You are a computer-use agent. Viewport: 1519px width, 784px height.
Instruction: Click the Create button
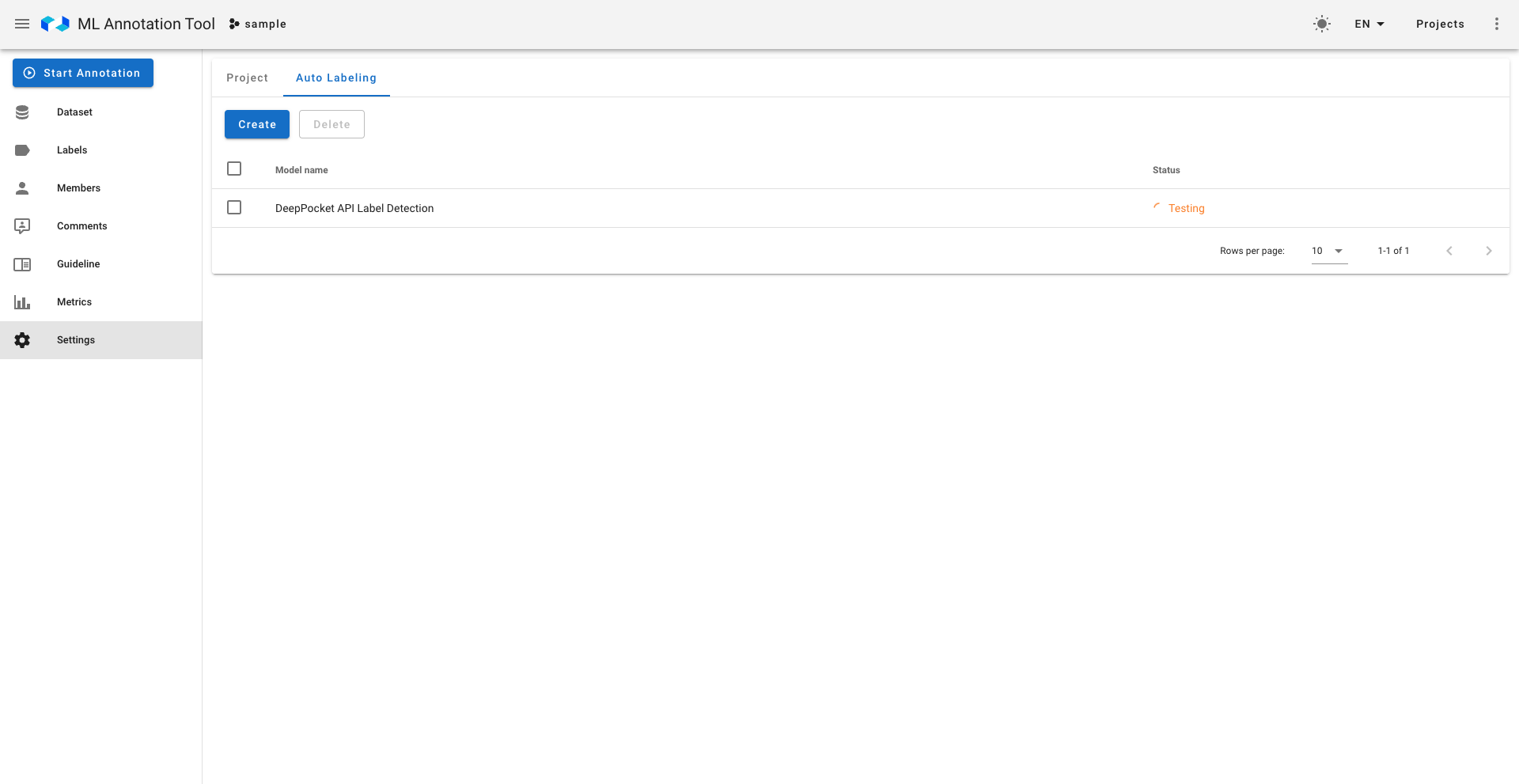click(x=257, y=124)
